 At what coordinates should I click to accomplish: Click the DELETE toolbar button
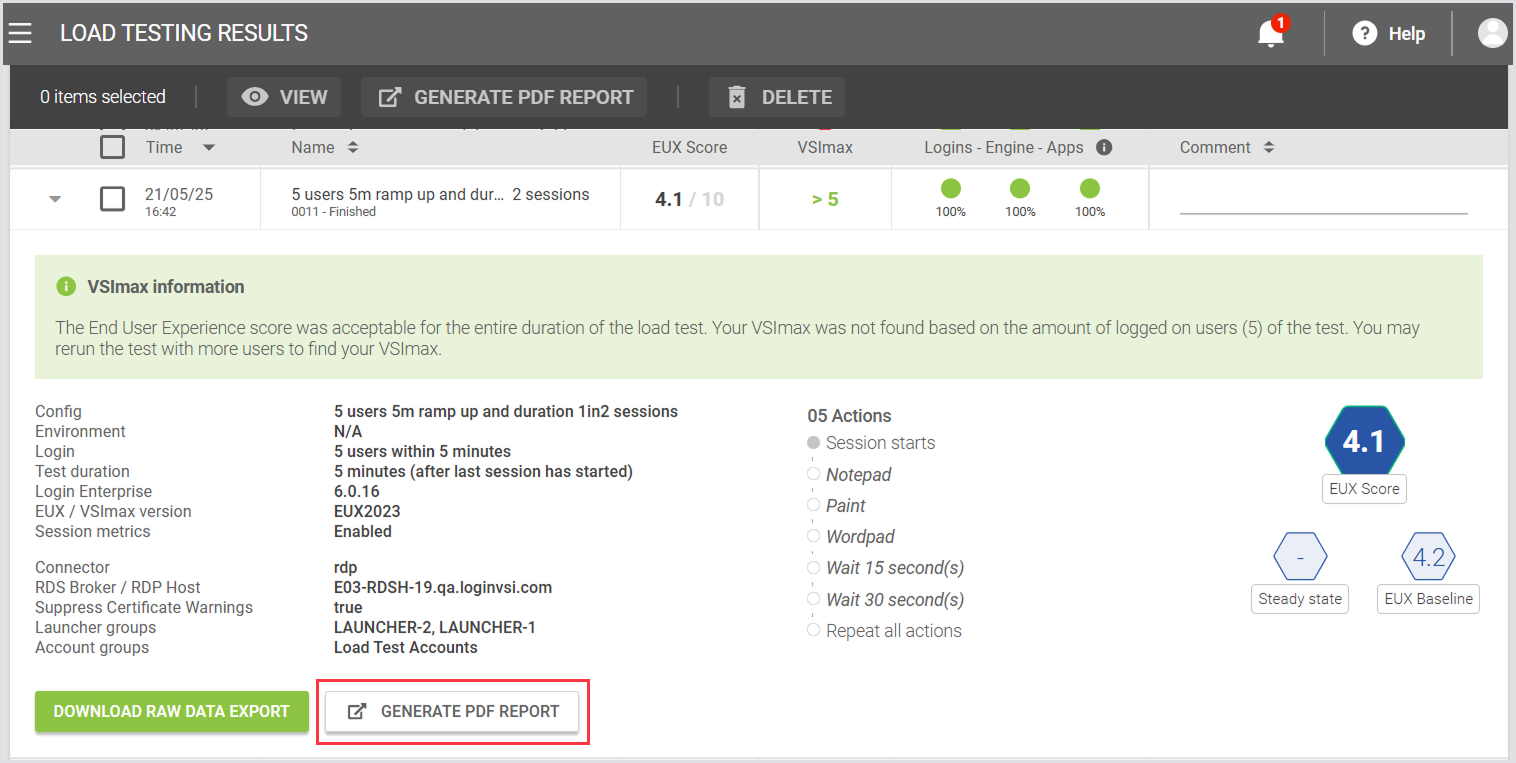[777, 97]
